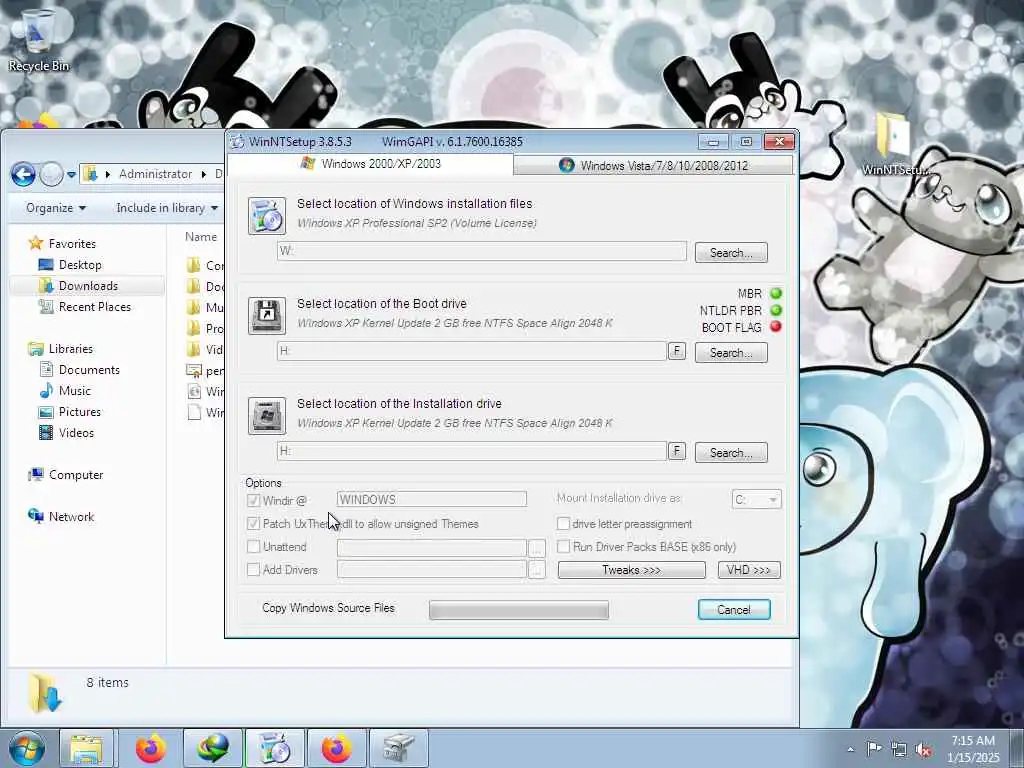The image size is (1024, 768).
Task: Search for Windows installation files location
Action: pos(731,253)
